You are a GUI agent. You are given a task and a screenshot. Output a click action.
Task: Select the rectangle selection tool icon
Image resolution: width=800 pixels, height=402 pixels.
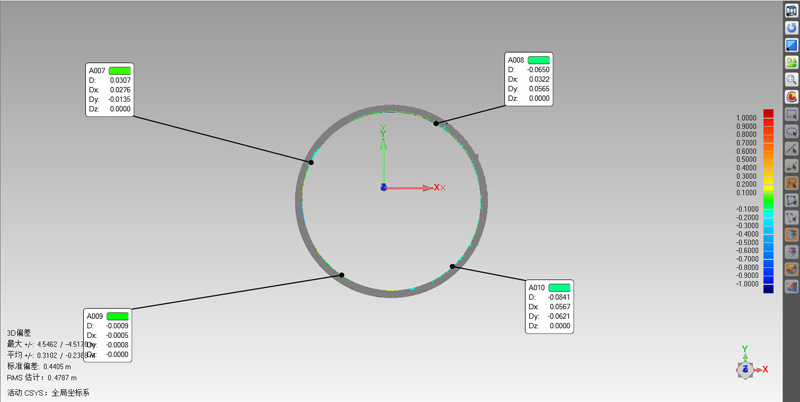[x=791, y=115]
